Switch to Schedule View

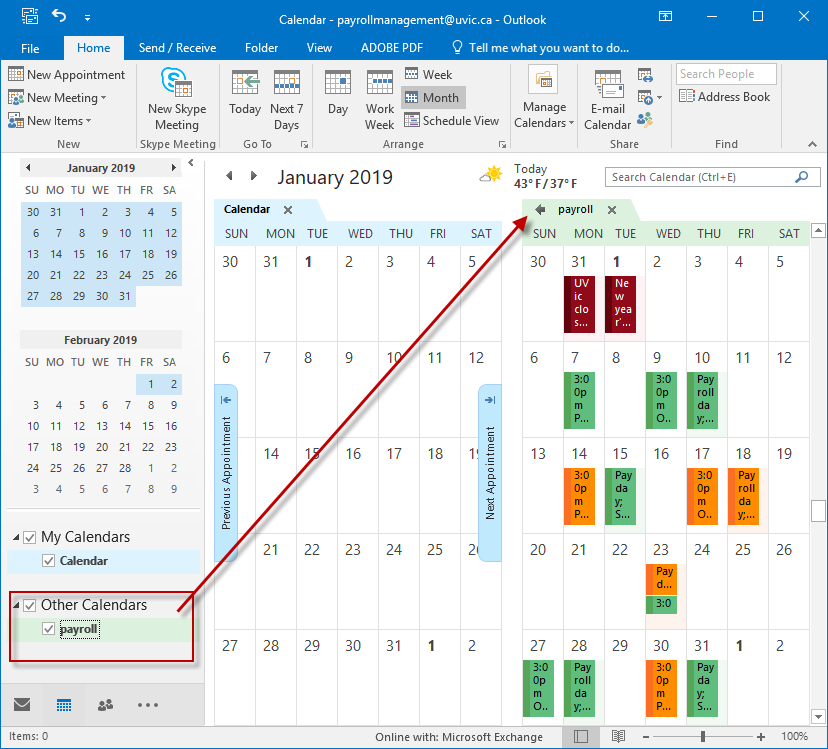tap(452, 121)
